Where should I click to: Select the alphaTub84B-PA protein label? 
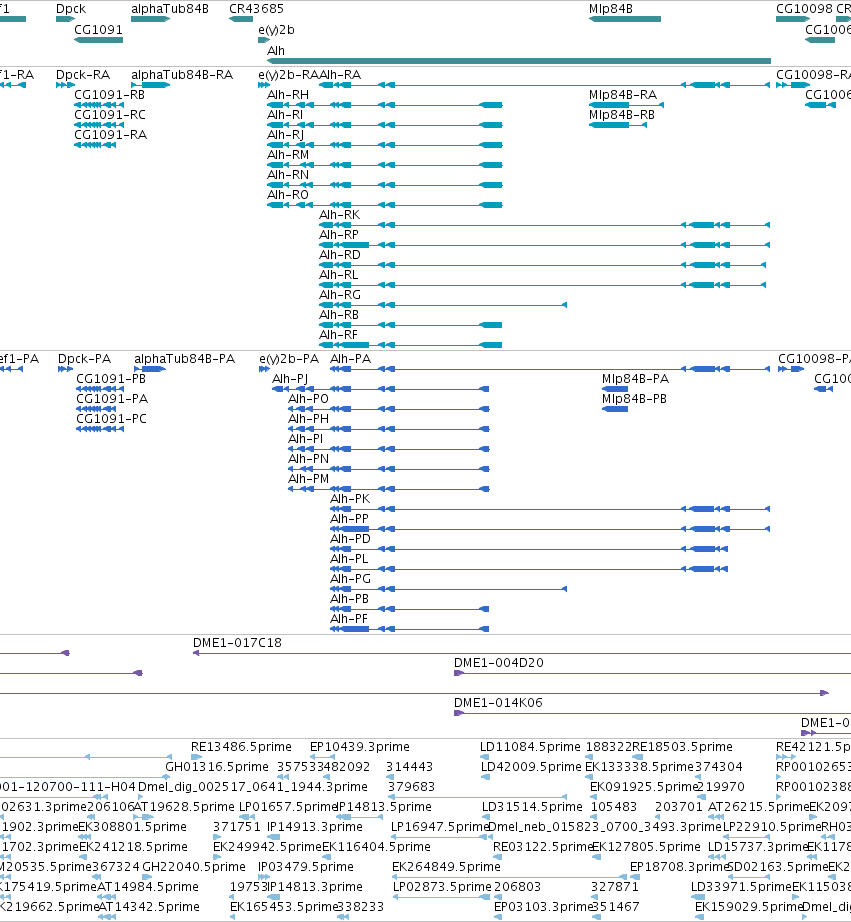tap(184, 359)
